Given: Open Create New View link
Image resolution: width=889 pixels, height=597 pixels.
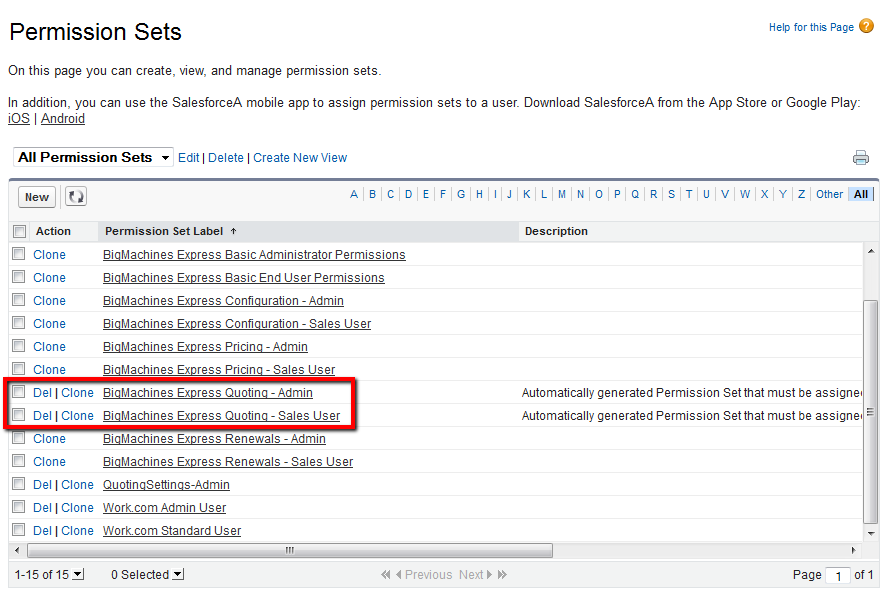Looking at the screenshot, I should pos(300,158).
